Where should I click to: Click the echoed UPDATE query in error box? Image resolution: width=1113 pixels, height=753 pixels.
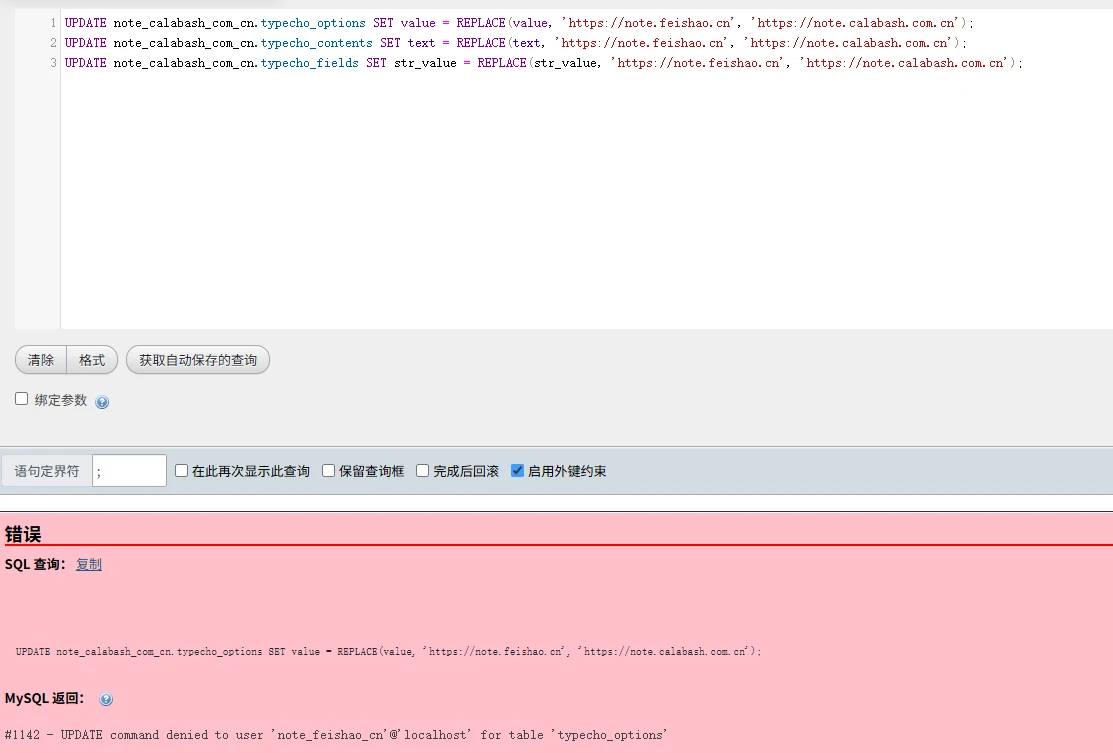click(x=388, y=652)
